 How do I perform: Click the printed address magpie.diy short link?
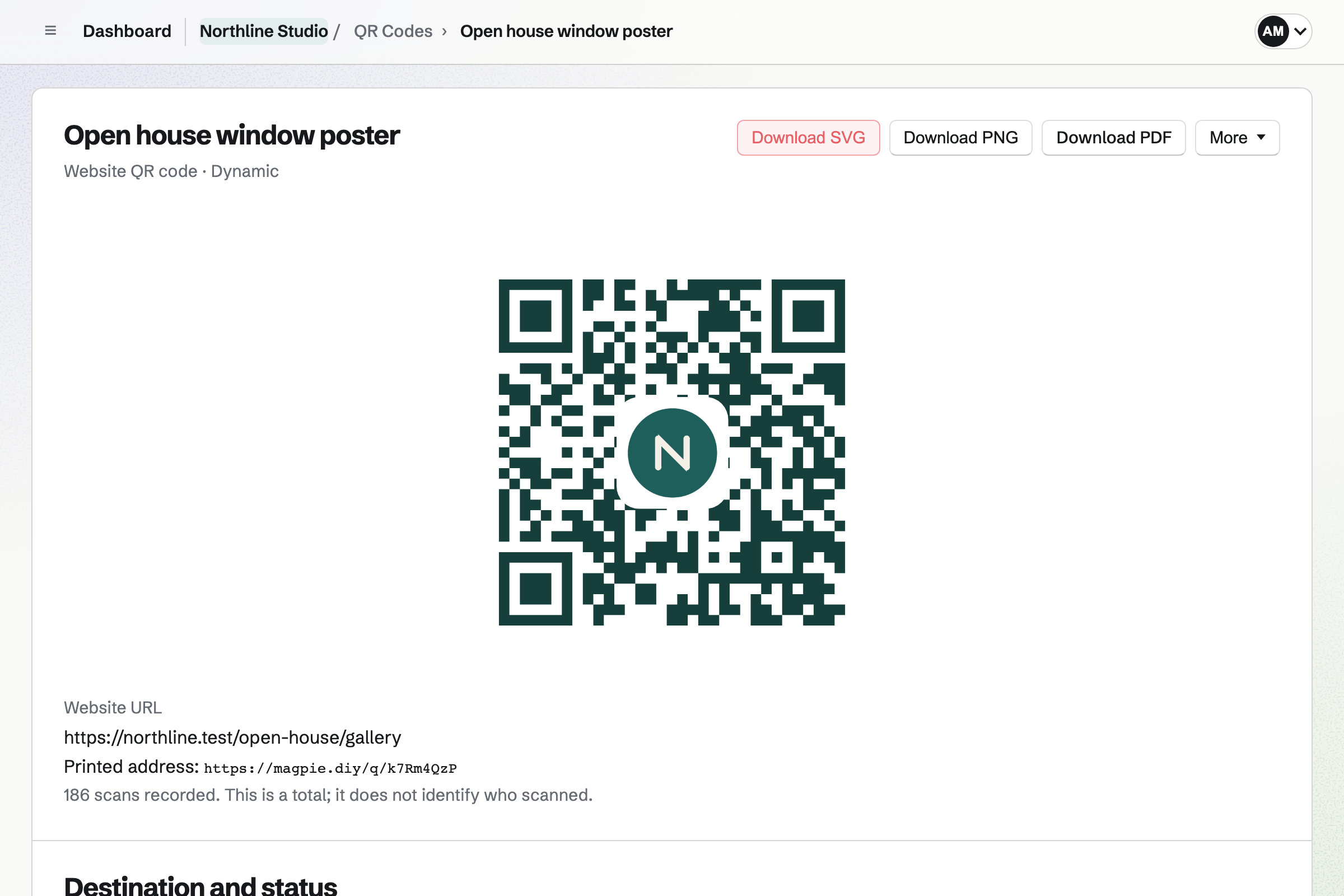coord(330,768)
